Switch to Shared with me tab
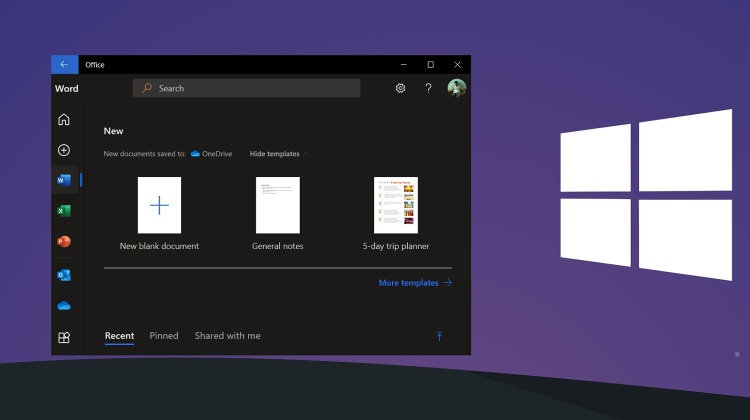Image resolution: width=750 pixels, height=420 pixels. pos(228,336)
